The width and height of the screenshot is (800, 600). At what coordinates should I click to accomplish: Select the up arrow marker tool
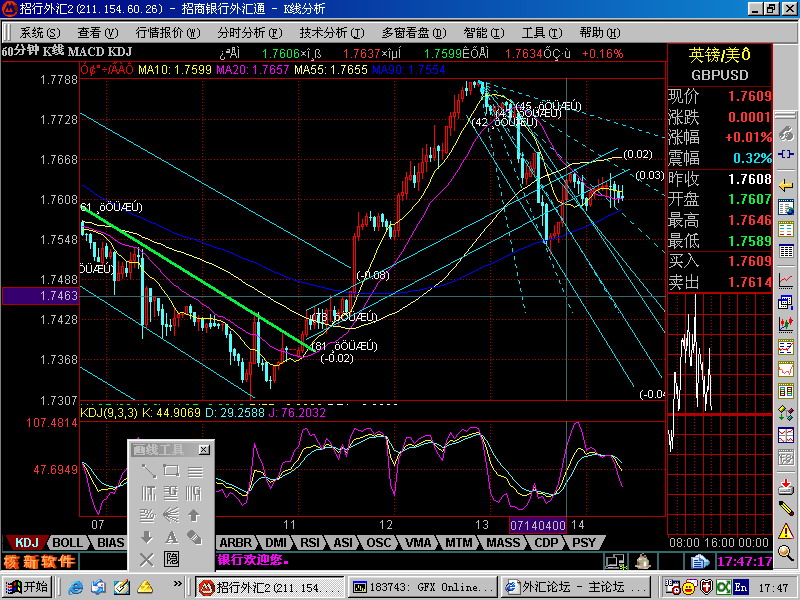pyautogui.click(x=195, y=516)
